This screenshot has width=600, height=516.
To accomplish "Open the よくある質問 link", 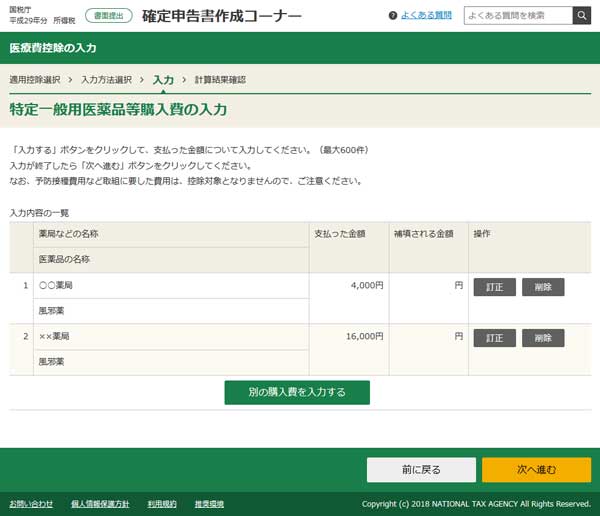I will 426,15.
